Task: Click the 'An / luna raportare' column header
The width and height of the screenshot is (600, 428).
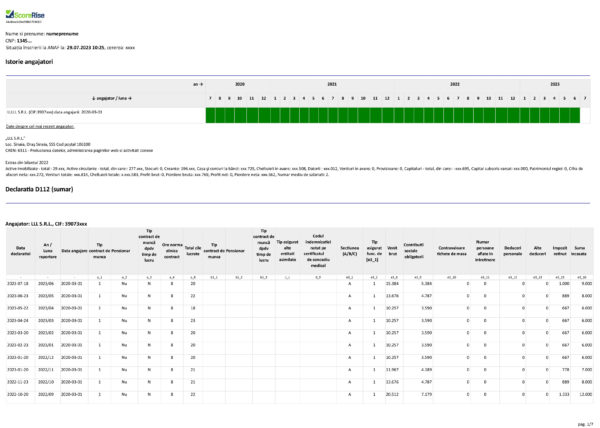Action: pos(47,251)
